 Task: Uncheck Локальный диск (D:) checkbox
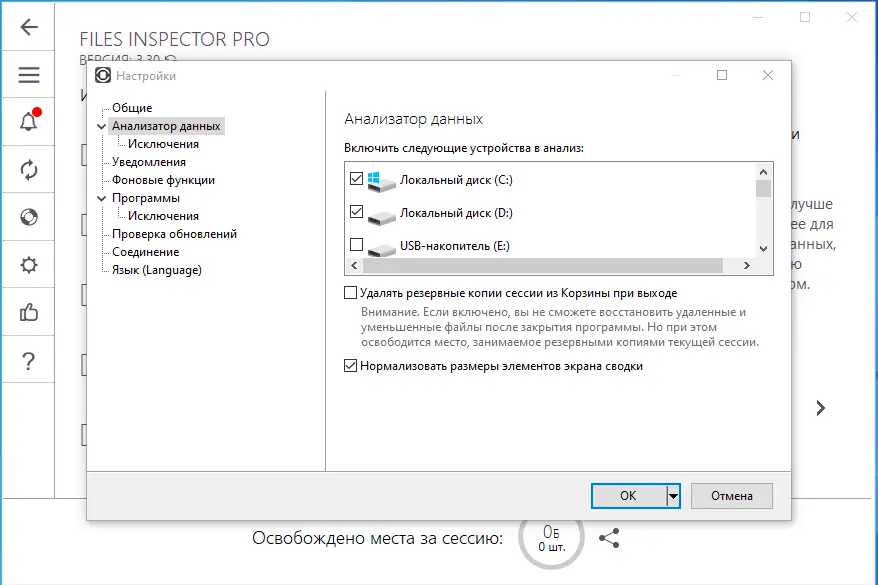click(x=356, y=212)
